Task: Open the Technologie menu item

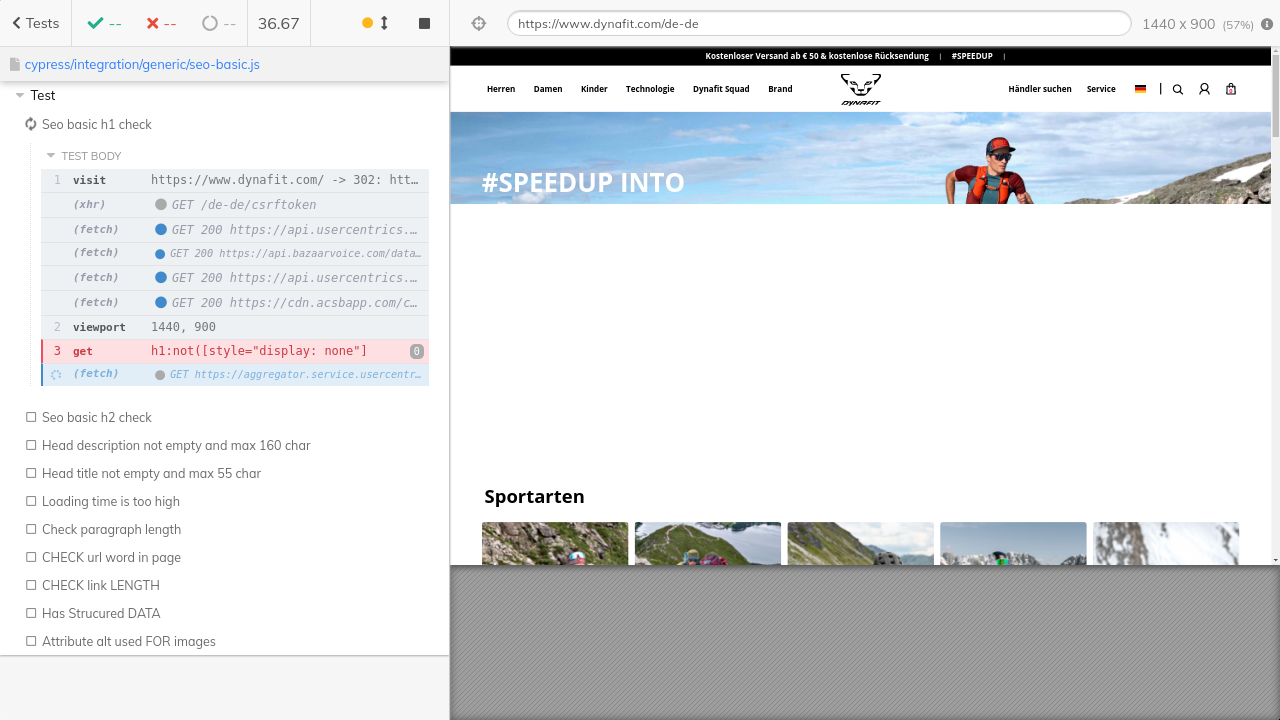Action: 650,89
